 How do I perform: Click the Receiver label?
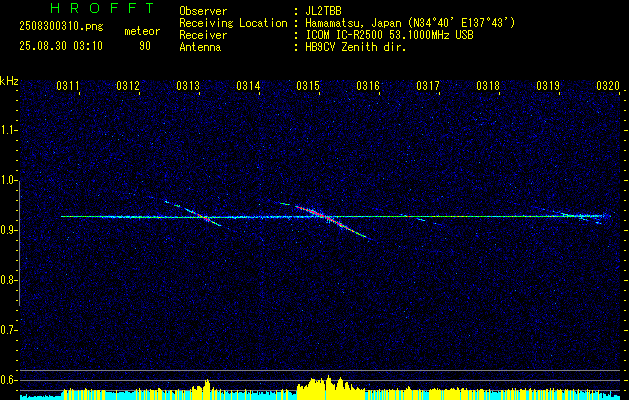(x=203, y=35)
